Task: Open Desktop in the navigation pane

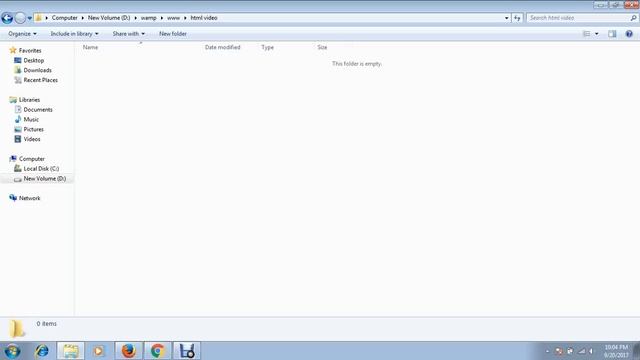Action: tap(33, 60)
